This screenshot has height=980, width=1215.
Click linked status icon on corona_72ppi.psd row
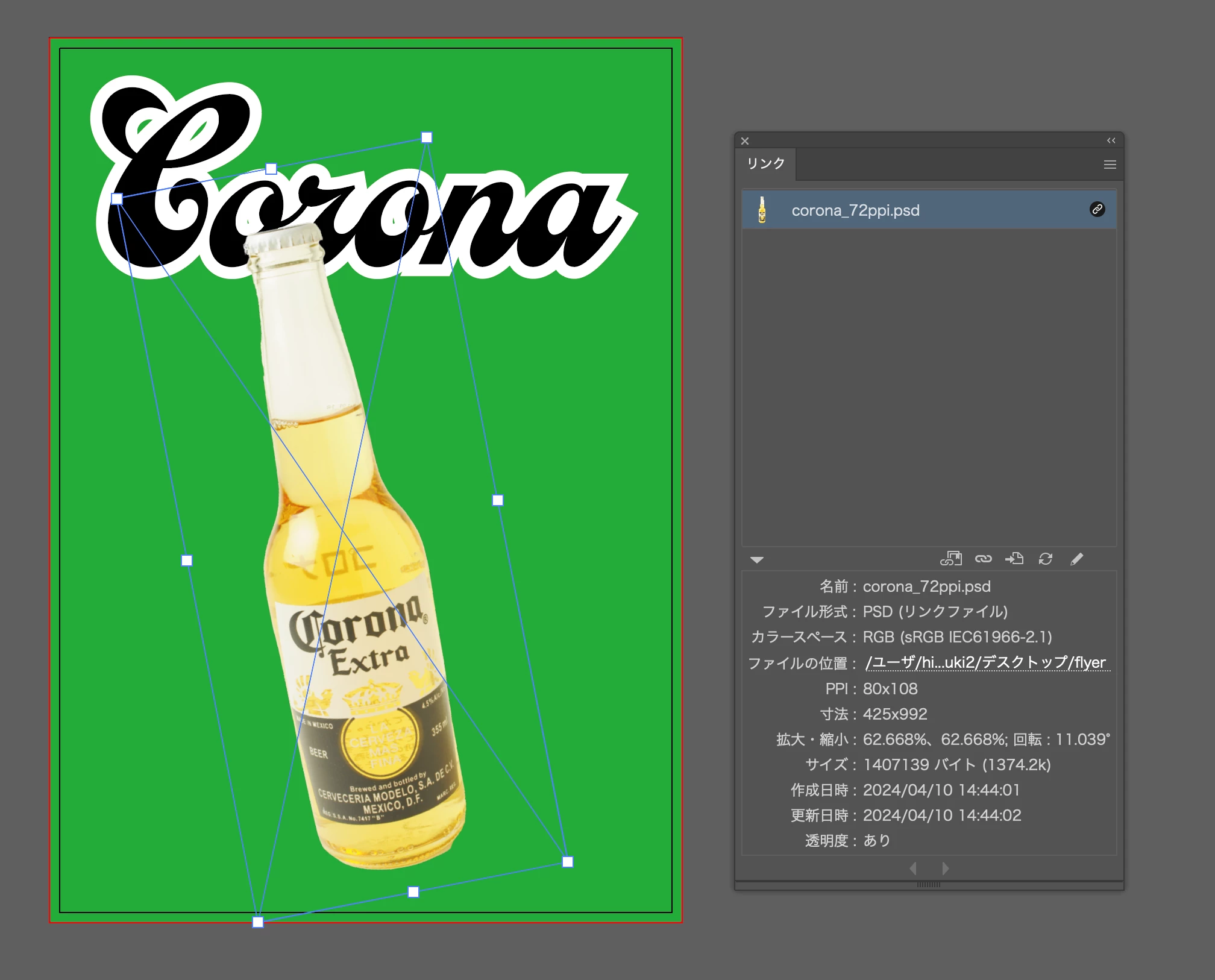pos(1097,209)
